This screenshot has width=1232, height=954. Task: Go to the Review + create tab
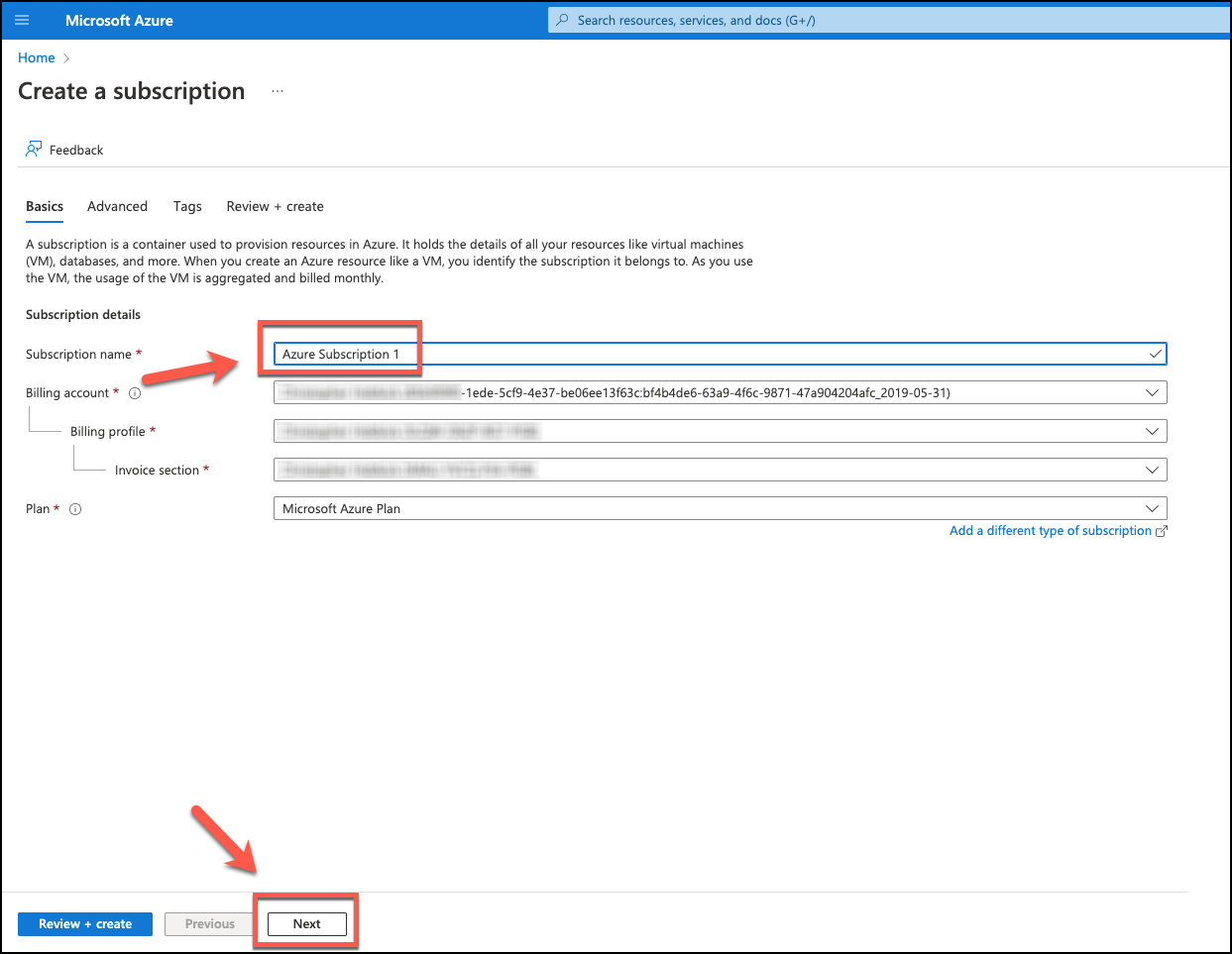(276, 206)
